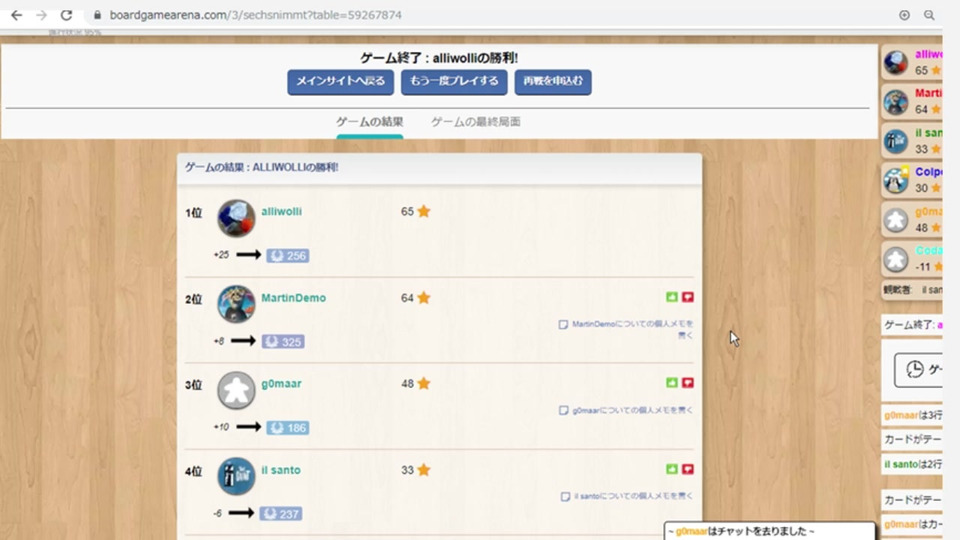This screenshot has height=540, width=960.
Task: Give g0maar a red thumbs down
Action: 688,383
